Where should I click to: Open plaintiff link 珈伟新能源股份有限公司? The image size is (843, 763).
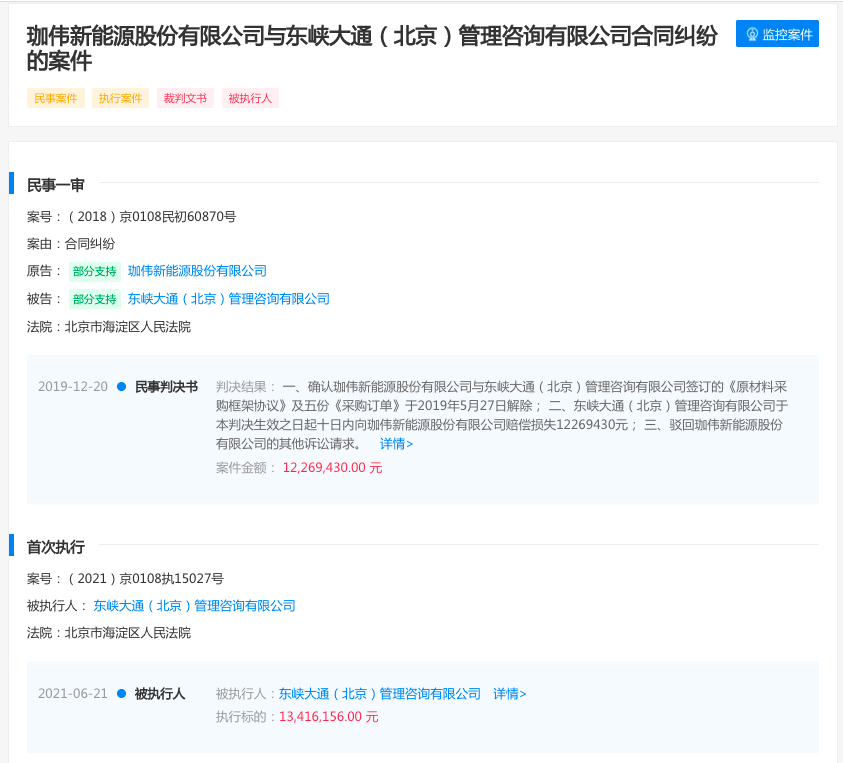197,271
